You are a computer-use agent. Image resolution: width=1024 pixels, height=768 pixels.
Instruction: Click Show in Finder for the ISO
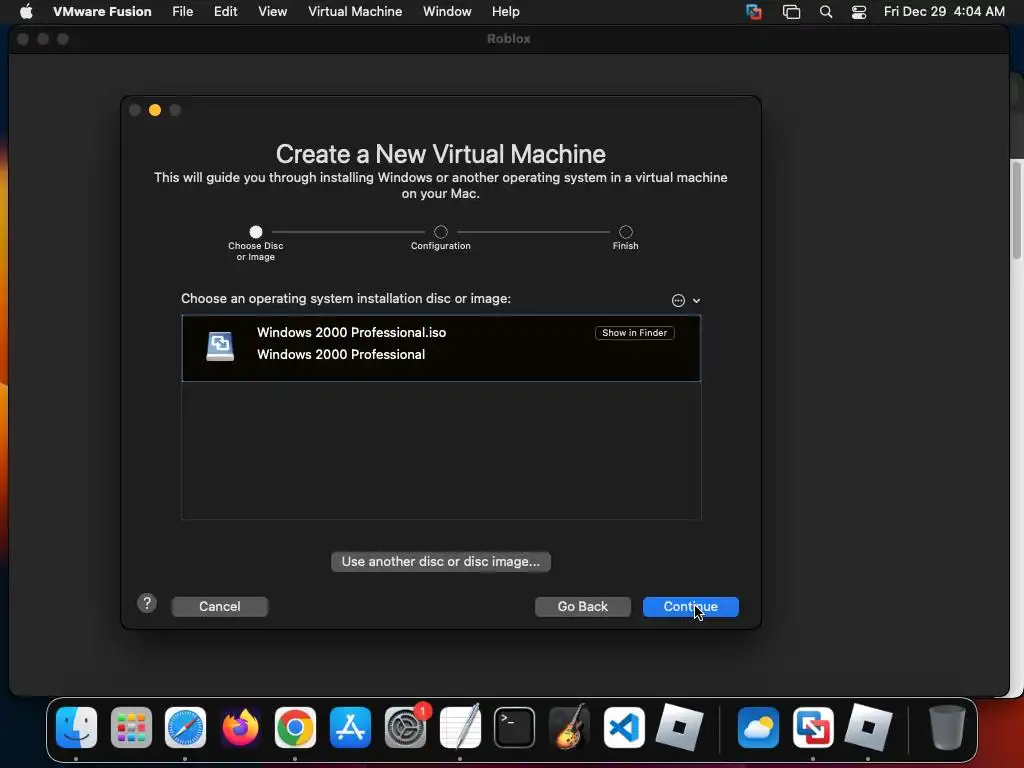pyautogui.click(x=635, y=333)
